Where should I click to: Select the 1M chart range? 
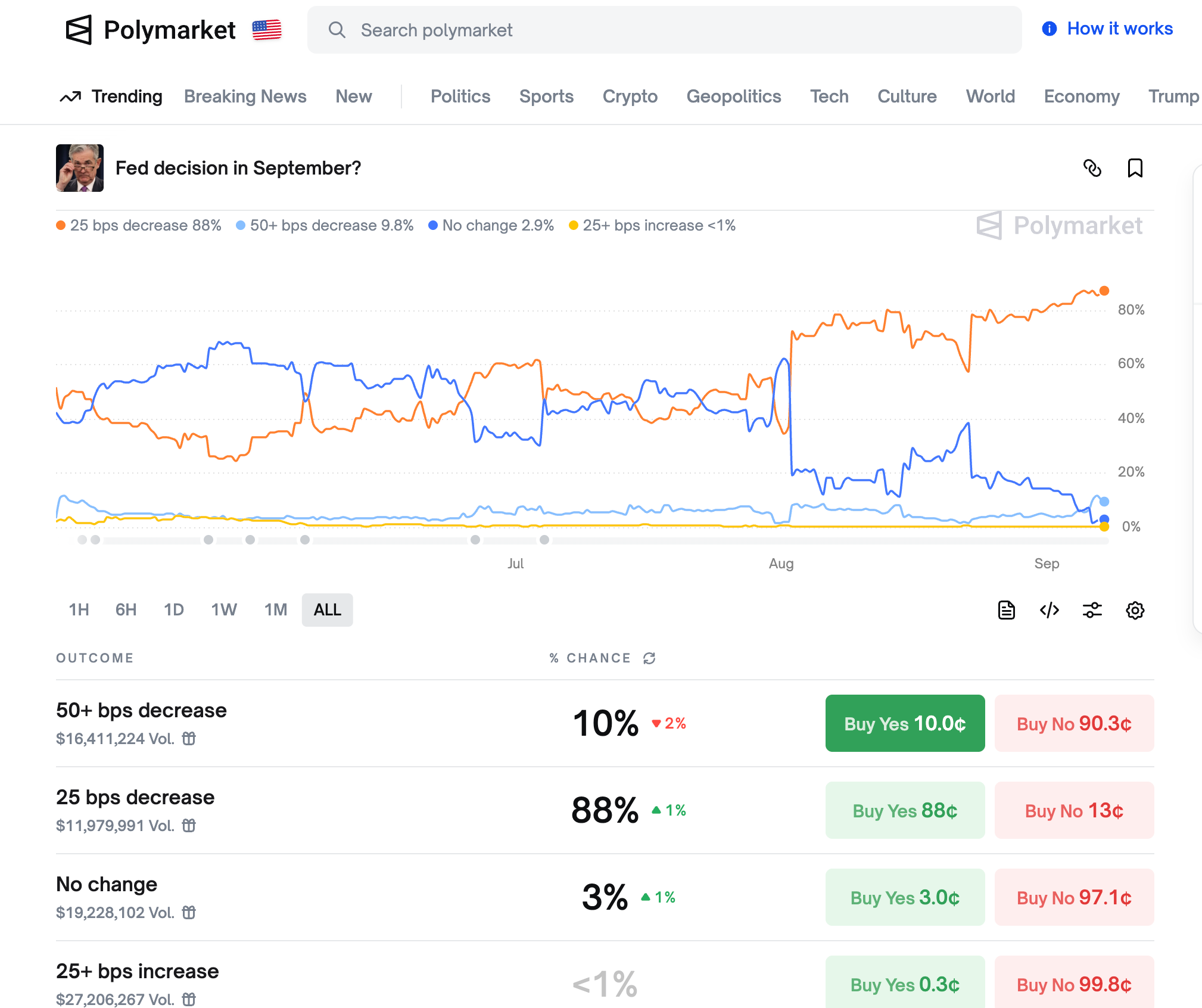pos(276,610)
